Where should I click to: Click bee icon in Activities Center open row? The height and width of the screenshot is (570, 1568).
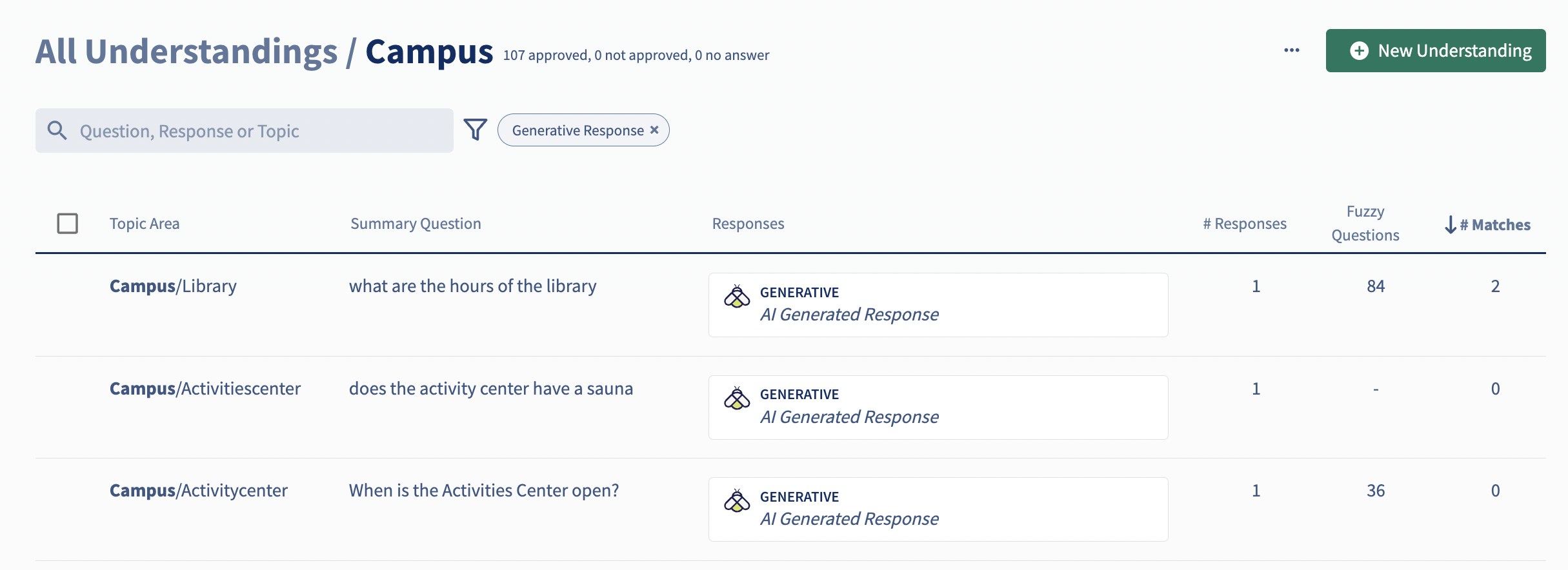737,501
